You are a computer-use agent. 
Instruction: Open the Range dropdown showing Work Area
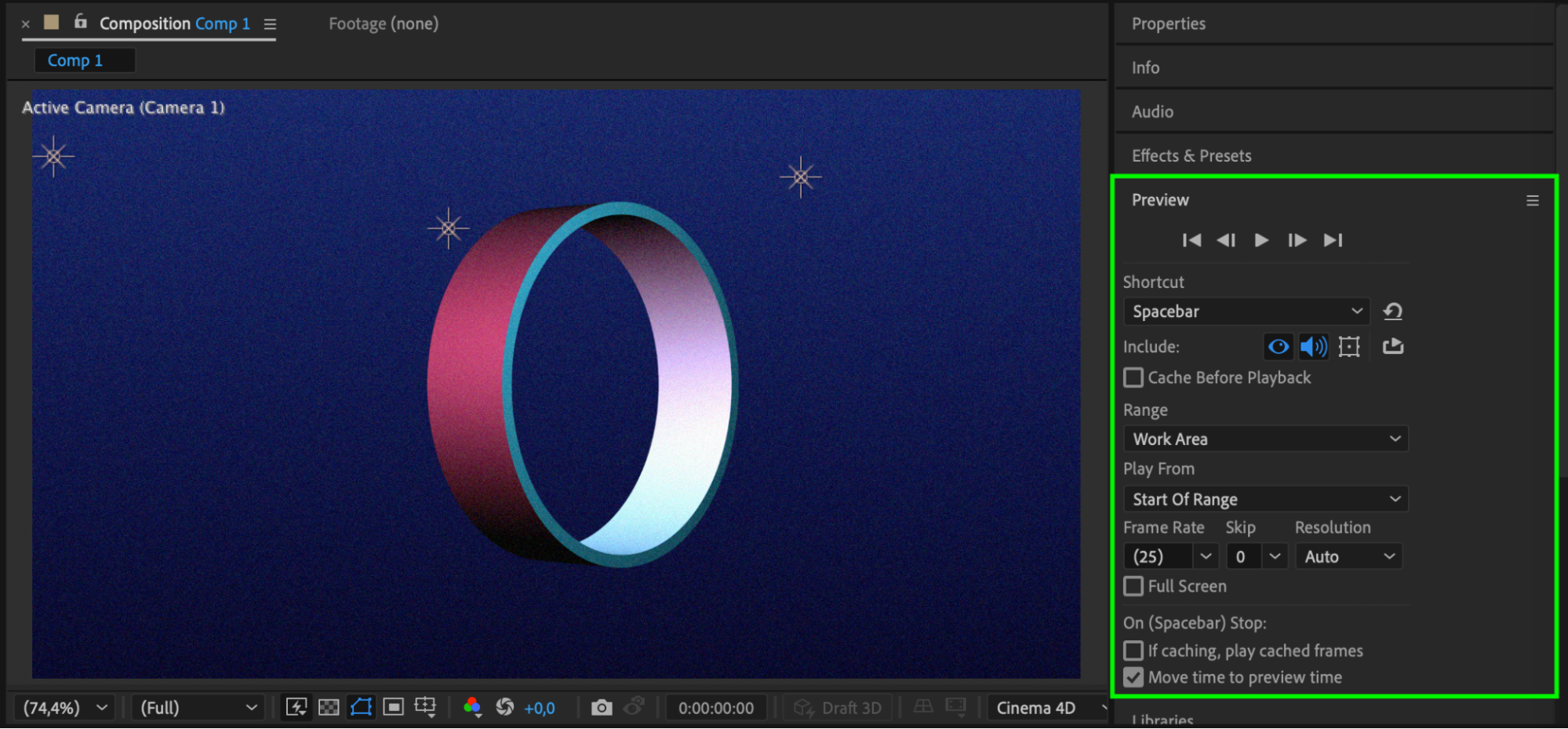(1265, 439)
